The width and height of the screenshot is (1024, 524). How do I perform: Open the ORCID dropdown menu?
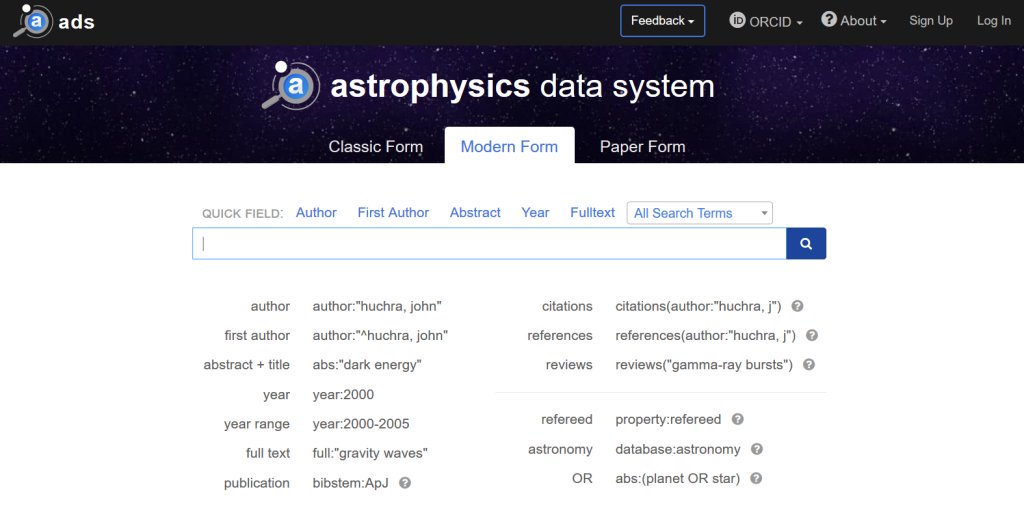tap(766, 21)
